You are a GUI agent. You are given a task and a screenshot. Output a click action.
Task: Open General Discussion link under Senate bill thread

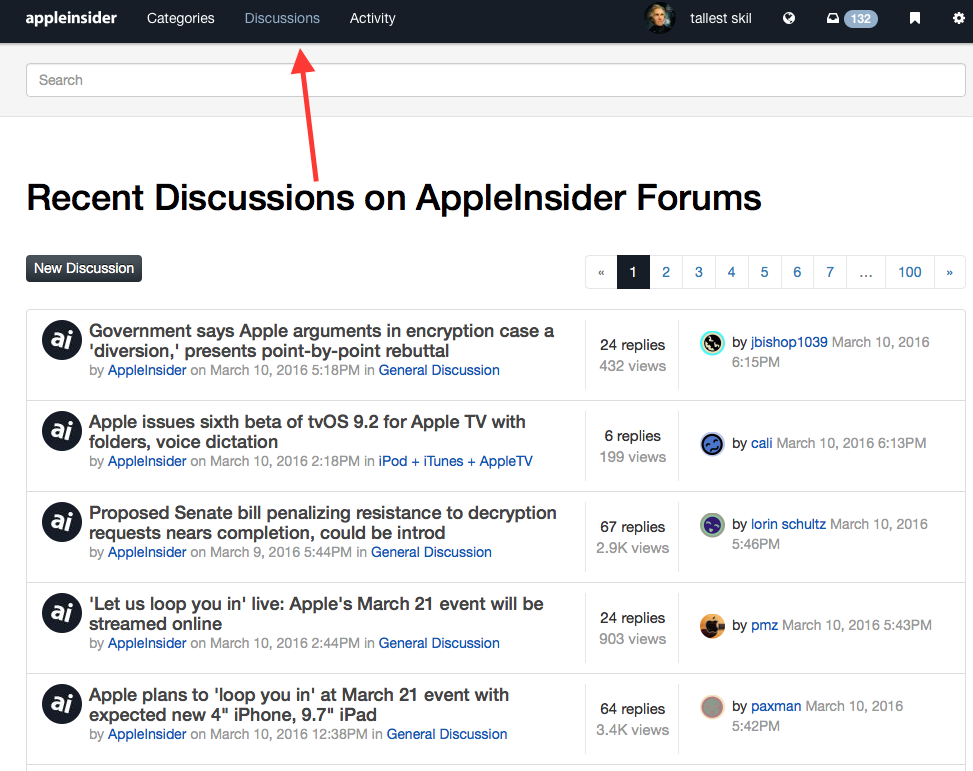431,552
